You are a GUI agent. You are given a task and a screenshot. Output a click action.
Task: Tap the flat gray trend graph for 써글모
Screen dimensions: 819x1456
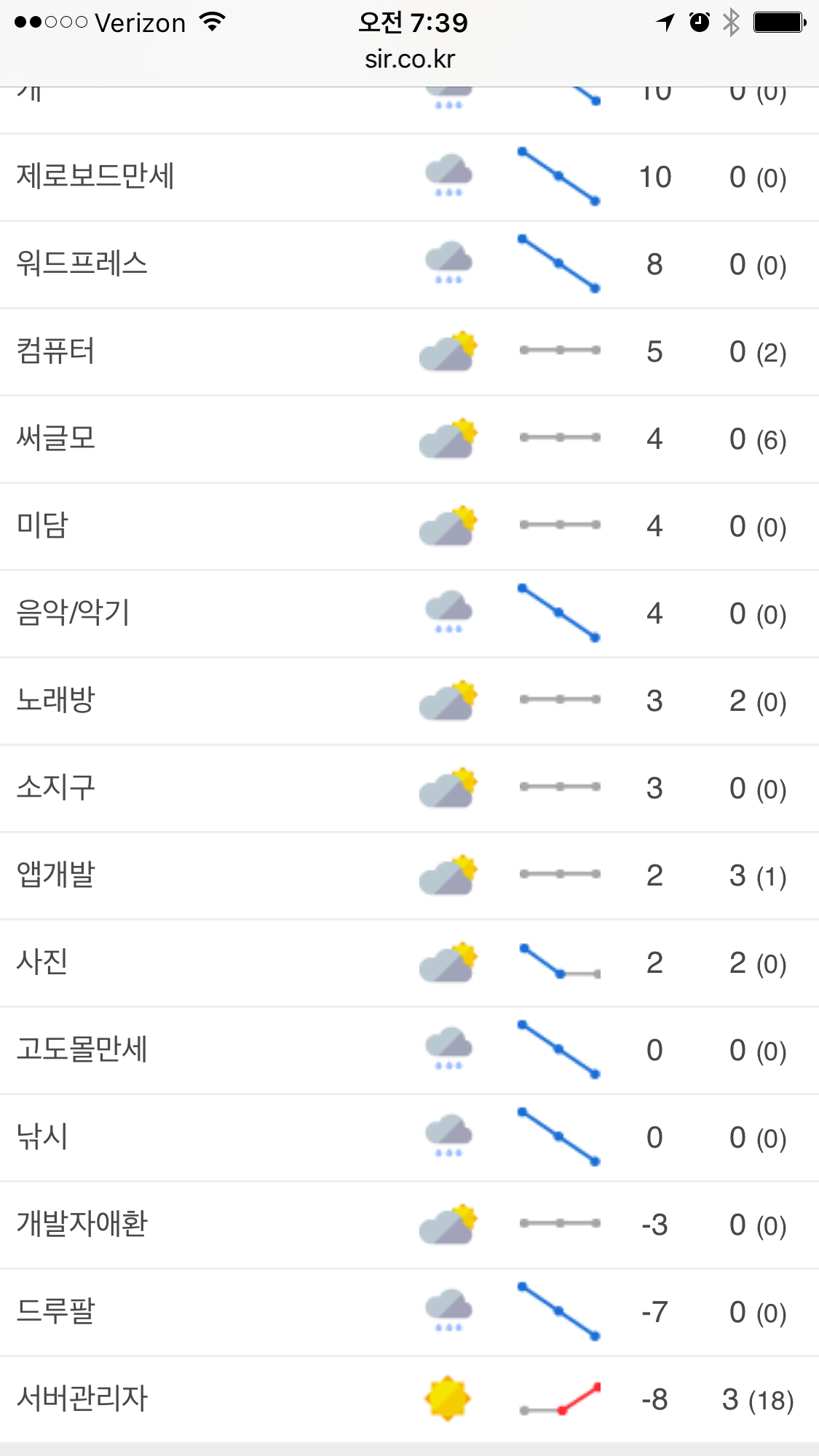click(560, 437)
